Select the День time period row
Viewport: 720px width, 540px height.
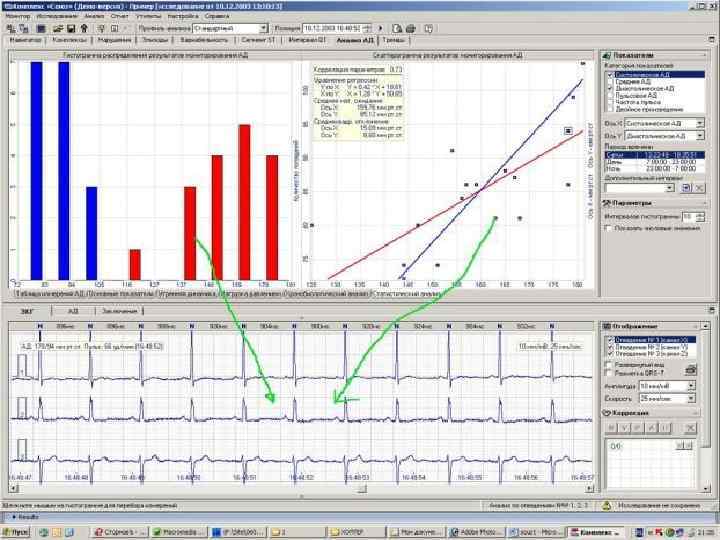pos(655,162)
